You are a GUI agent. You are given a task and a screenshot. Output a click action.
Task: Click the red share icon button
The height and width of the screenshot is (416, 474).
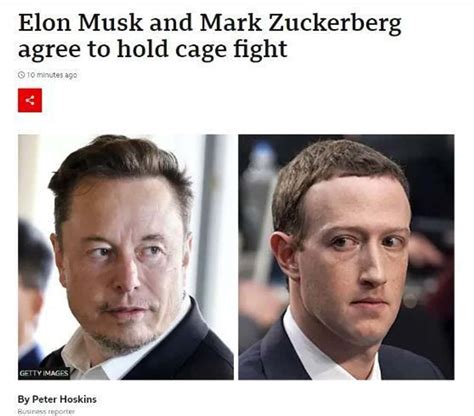point(30,100)
